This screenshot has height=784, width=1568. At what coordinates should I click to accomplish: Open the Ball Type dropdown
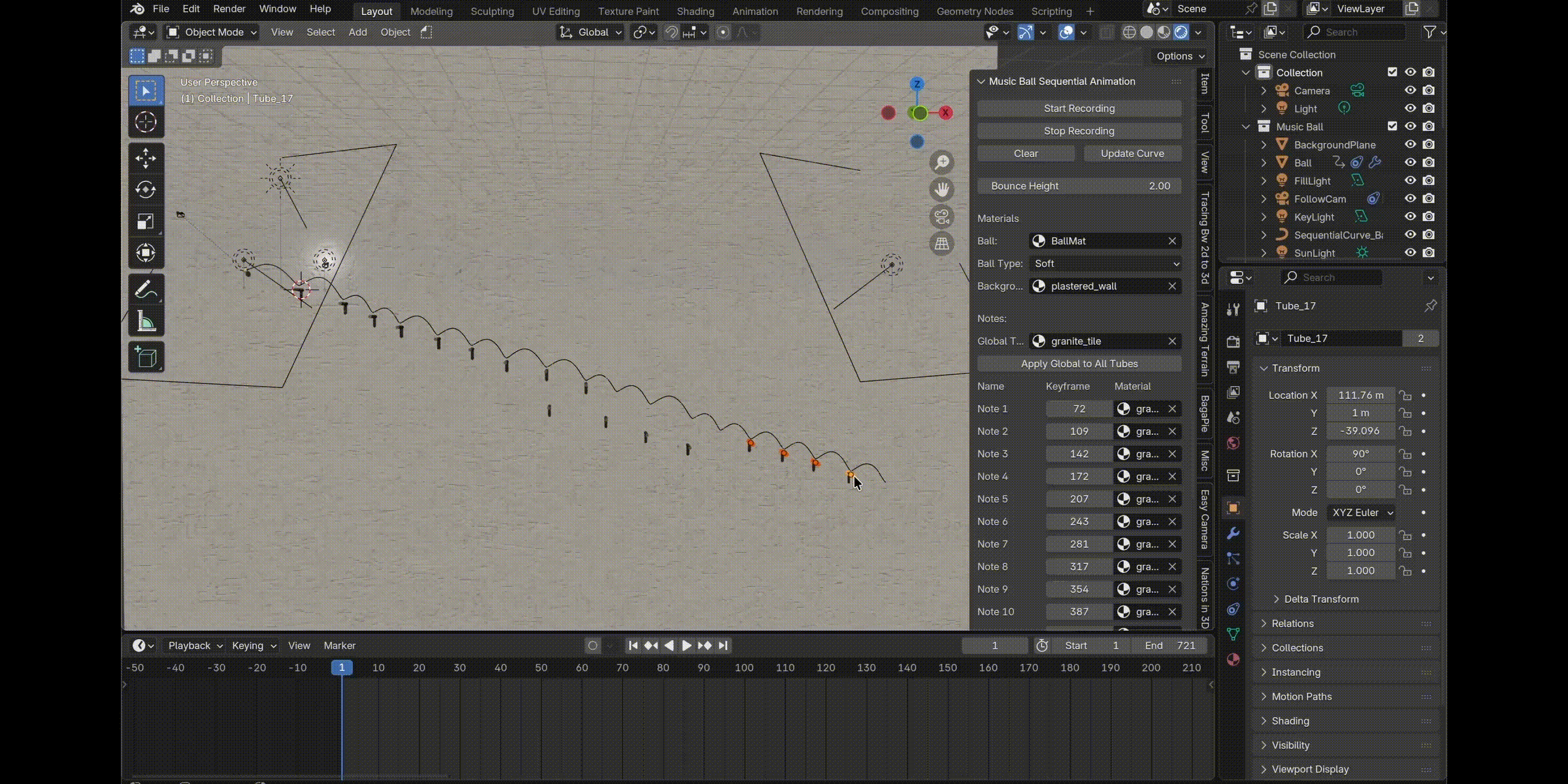[x=1105, y=263]
